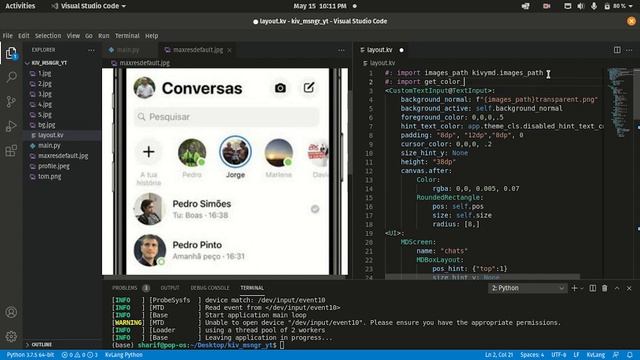The height and width of the screenshot is (360, 640).
Task: Open profile.jpeg in the explorer
Action: pyautogui.click(x=53, y=166)
